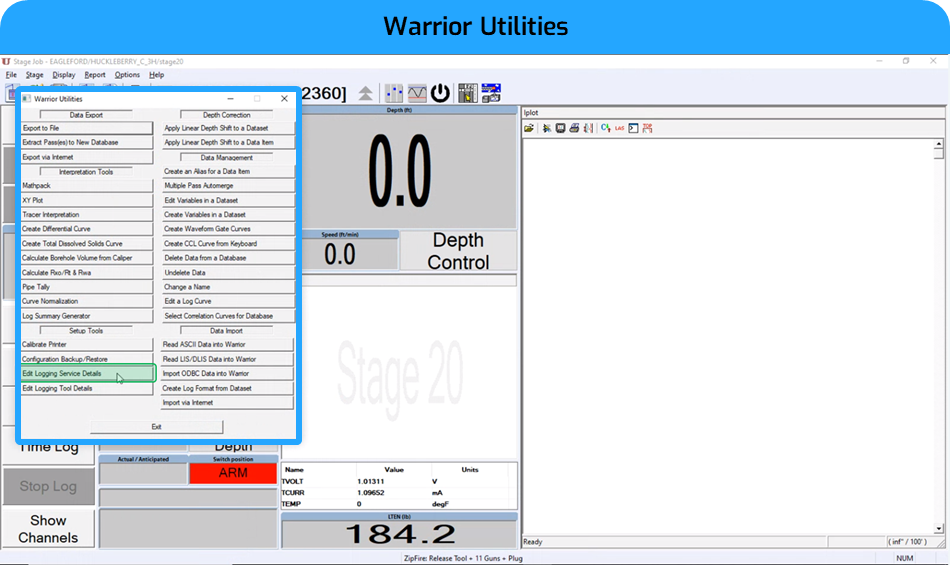Click the double up-arrow toolbar icon
The height and width of the screenshot is (565, 950).
pos(365,93)
